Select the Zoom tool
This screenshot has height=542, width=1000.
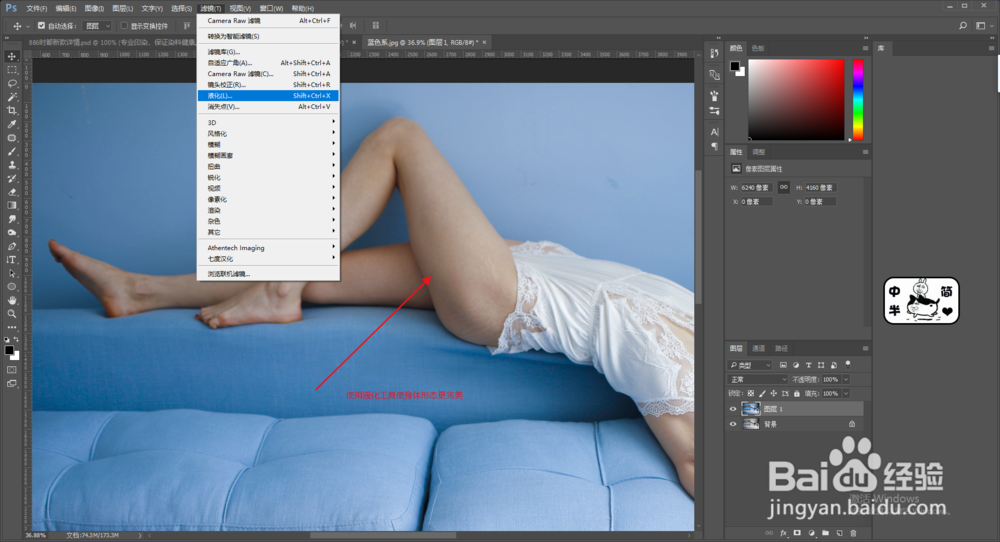point(11,314)
